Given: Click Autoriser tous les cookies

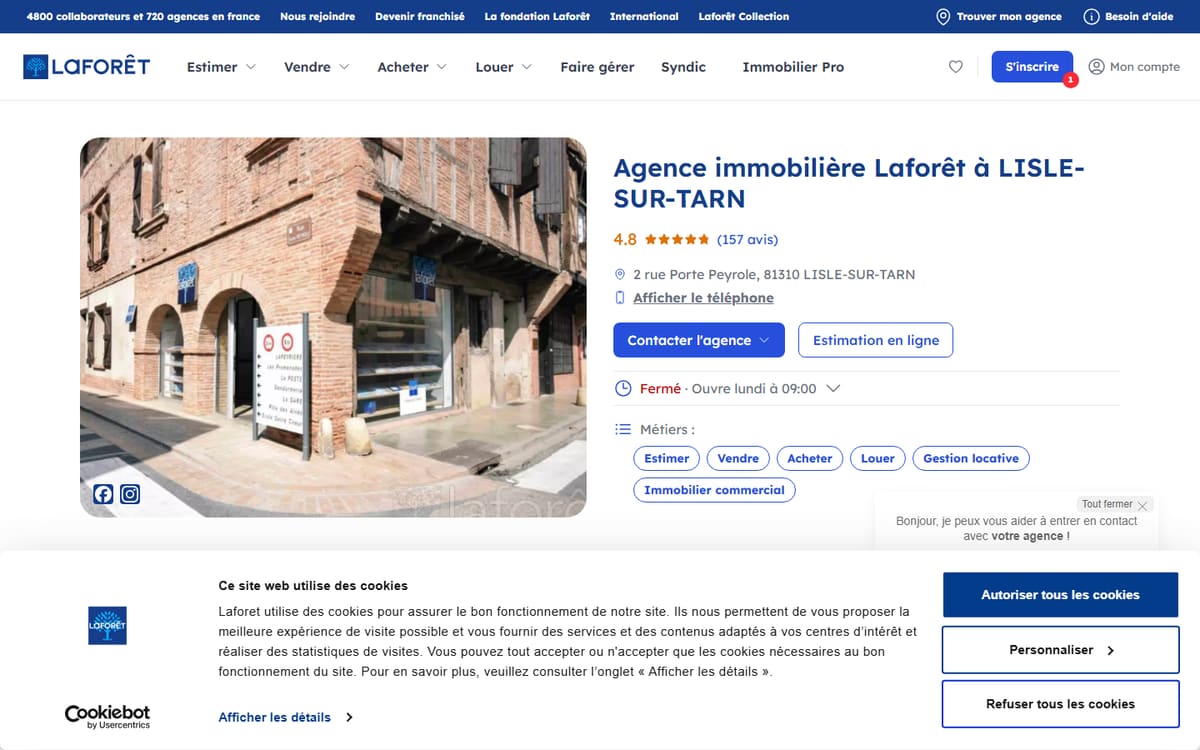Looking at the screenshot, I should [1060, 595].
